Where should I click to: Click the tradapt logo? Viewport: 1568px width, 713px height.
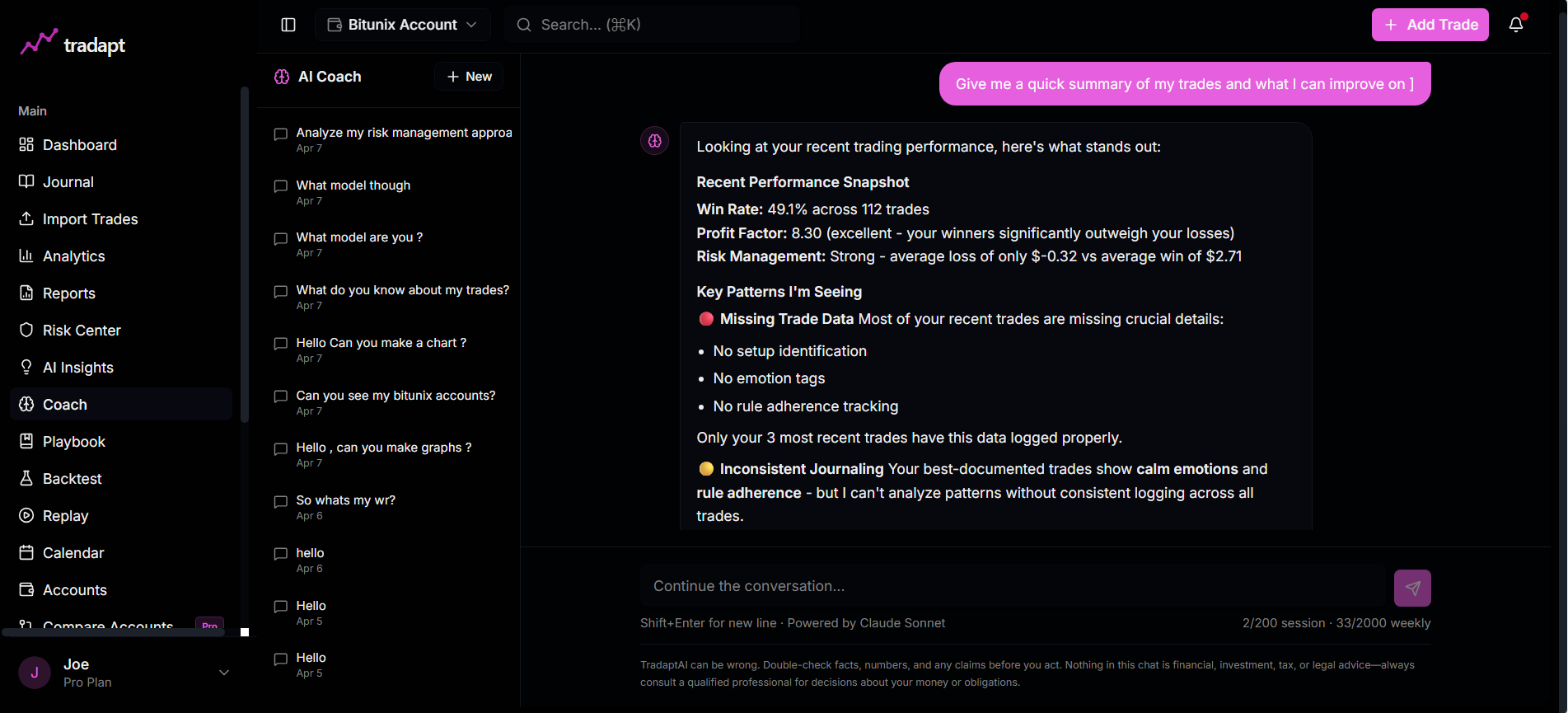(73, 45)
